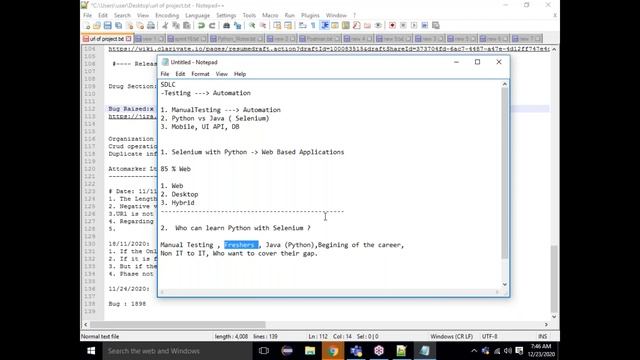Click the Save icon in Notepad++ toolbar

click(x=107, y=25)
